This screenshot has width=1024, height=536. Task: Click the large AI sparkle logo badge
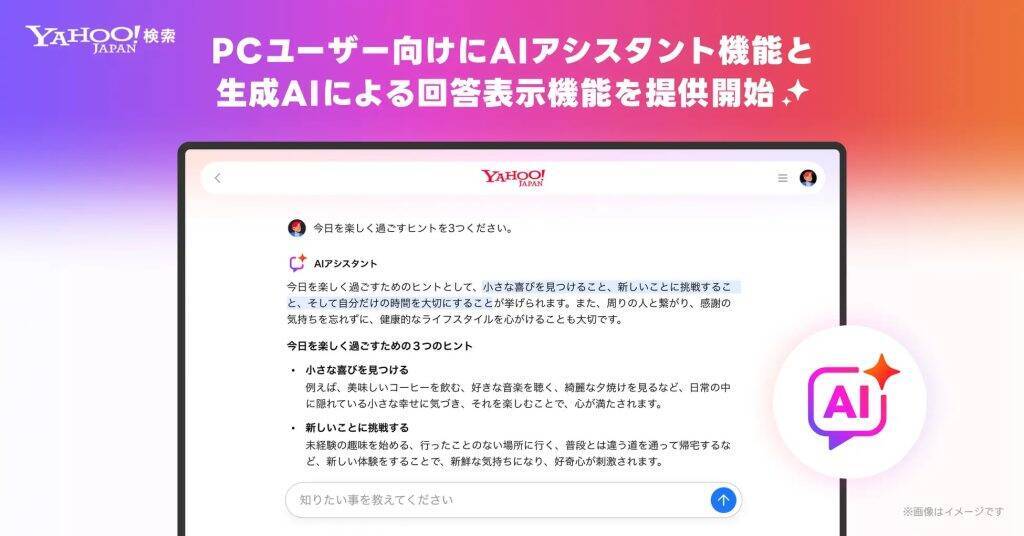point(850,402)
